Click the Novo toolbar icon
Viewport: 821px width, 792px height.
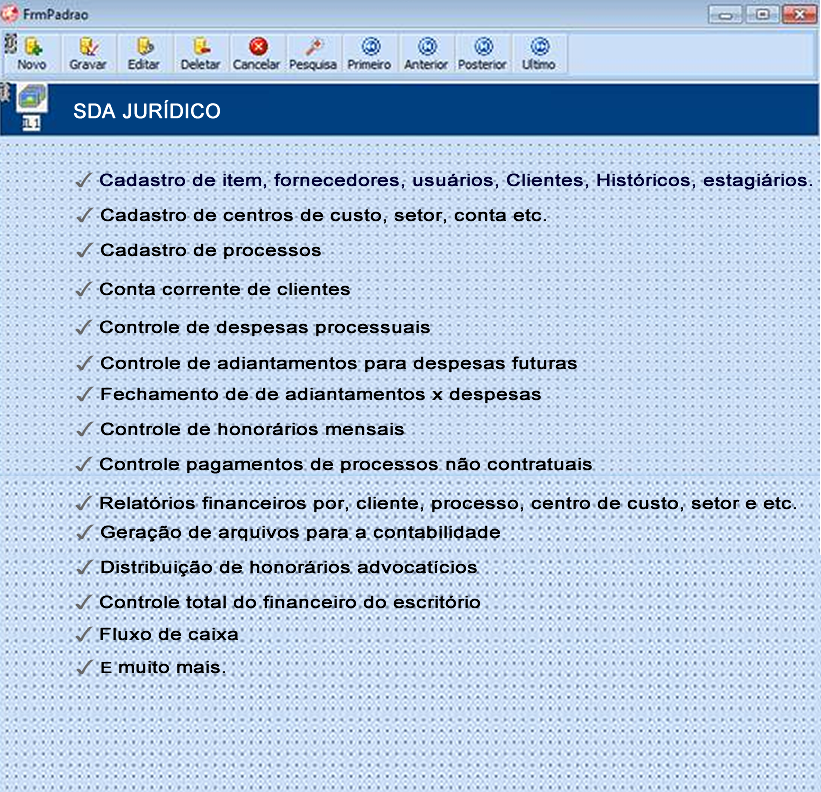(32, 54)
